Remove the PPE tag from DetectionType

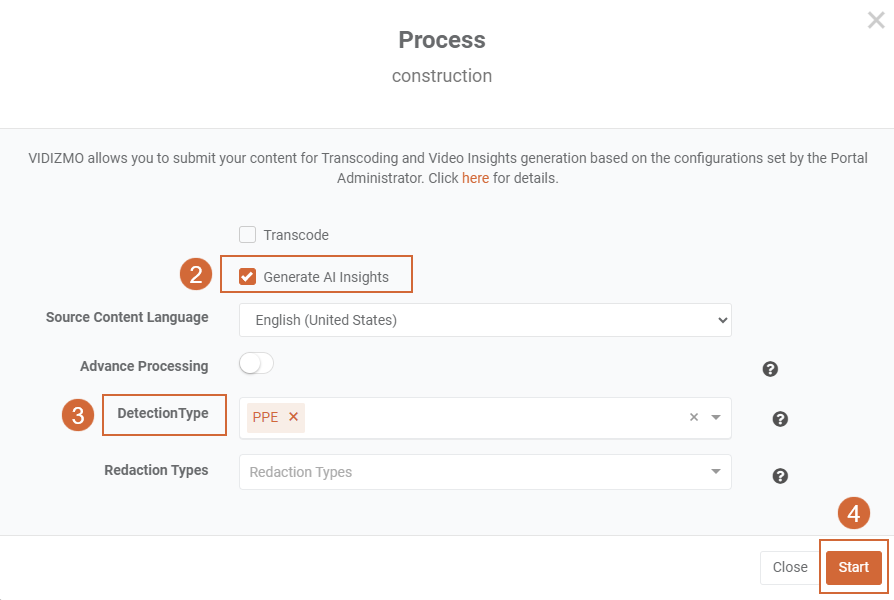293,417
